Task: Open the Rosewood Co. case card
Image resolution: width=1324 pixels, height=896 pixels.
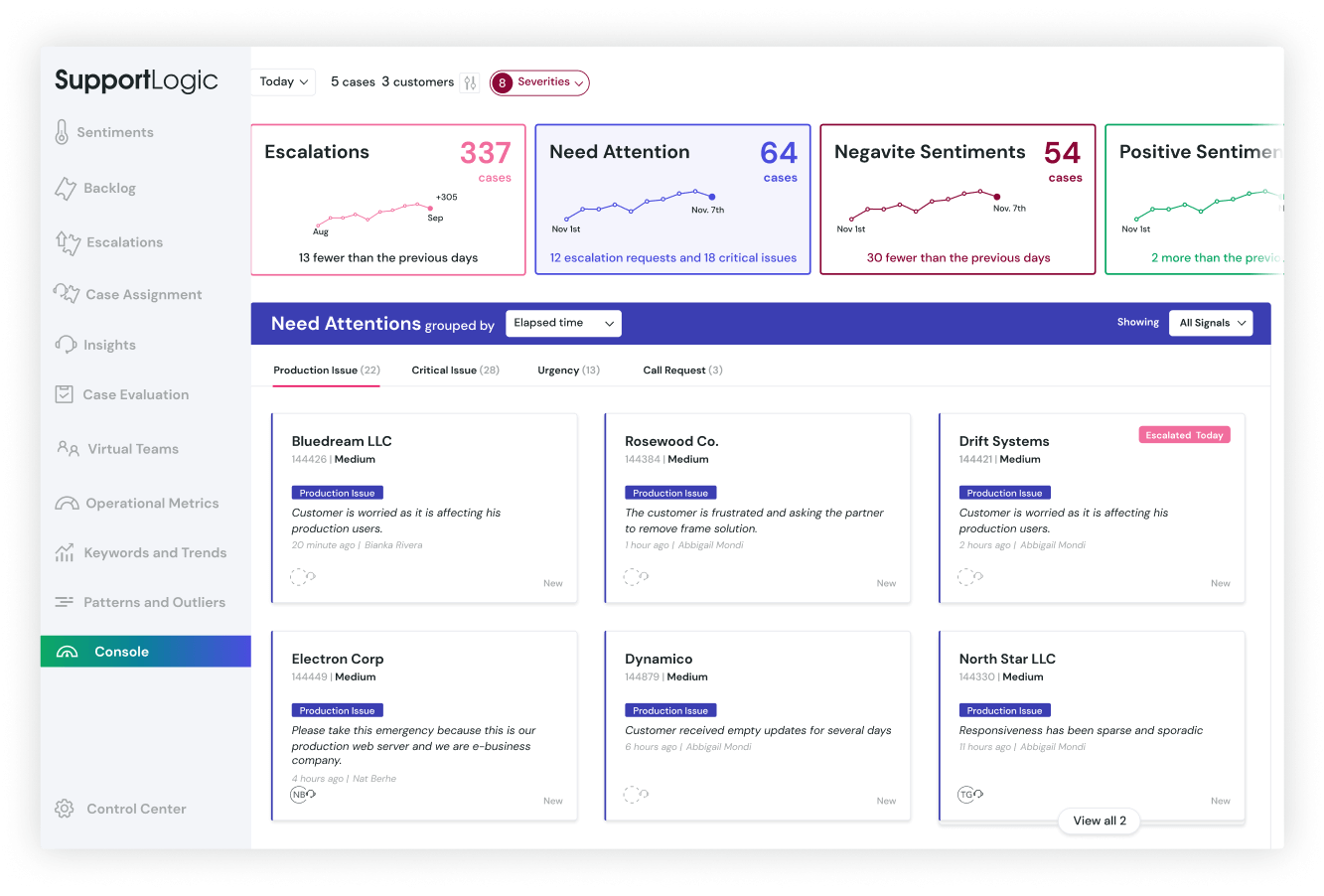Action: 758,509
